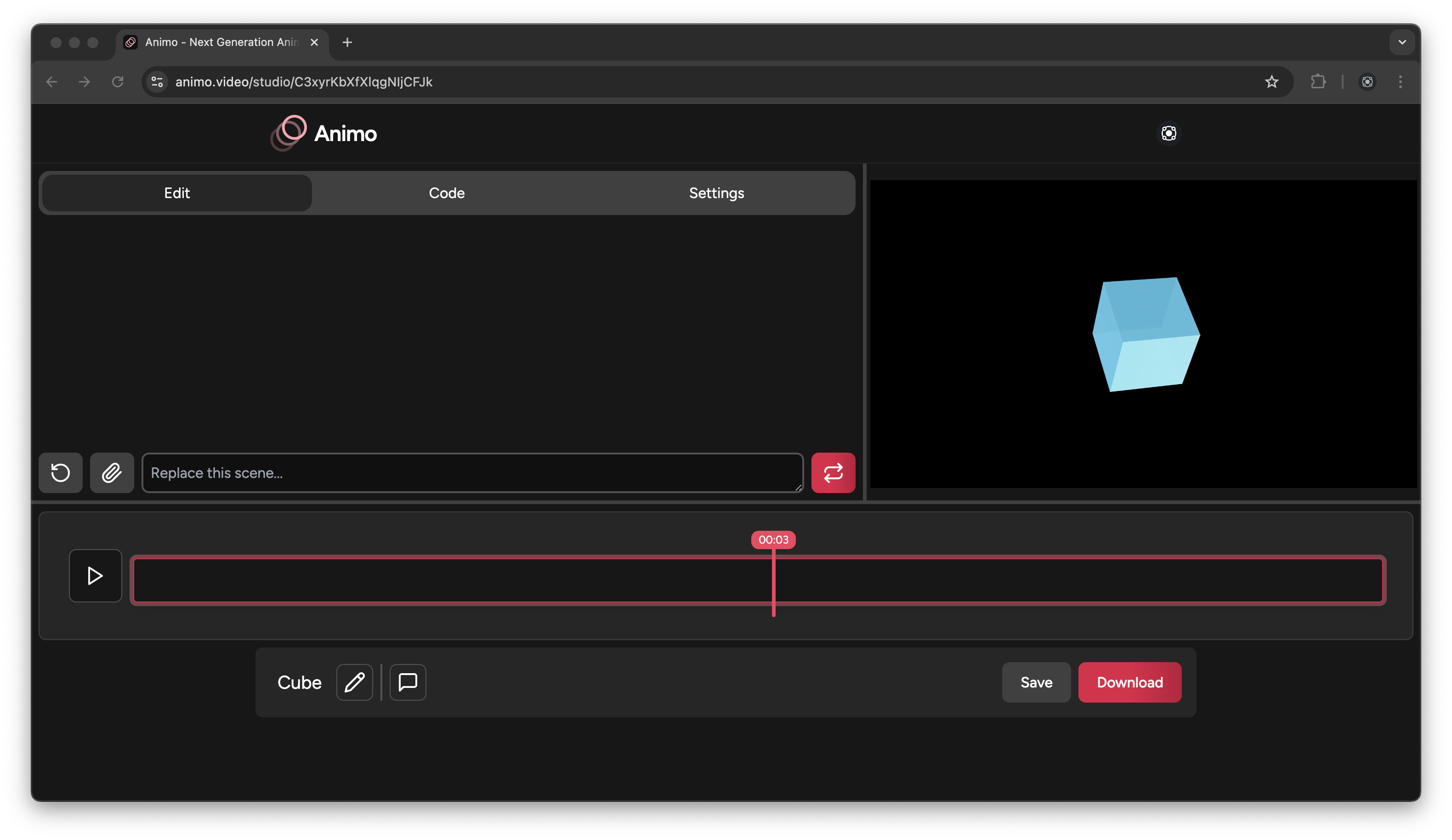The height and width of the screenshot is (840, 1452).
Task: Click the pencil rename icon next to Cube
Action: [354, 682]
